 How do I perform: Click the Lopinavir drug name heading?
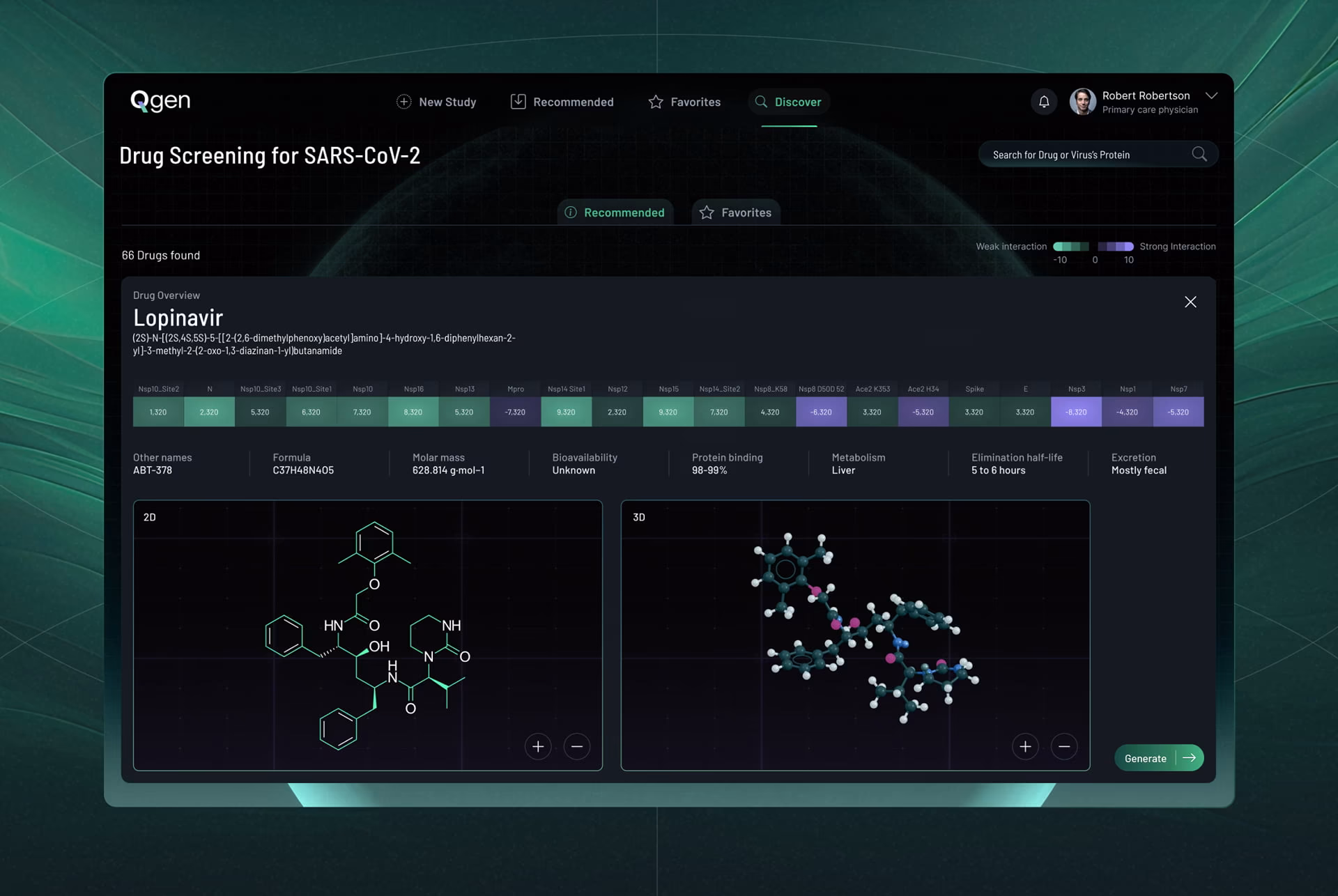click(x=178, y=318)
